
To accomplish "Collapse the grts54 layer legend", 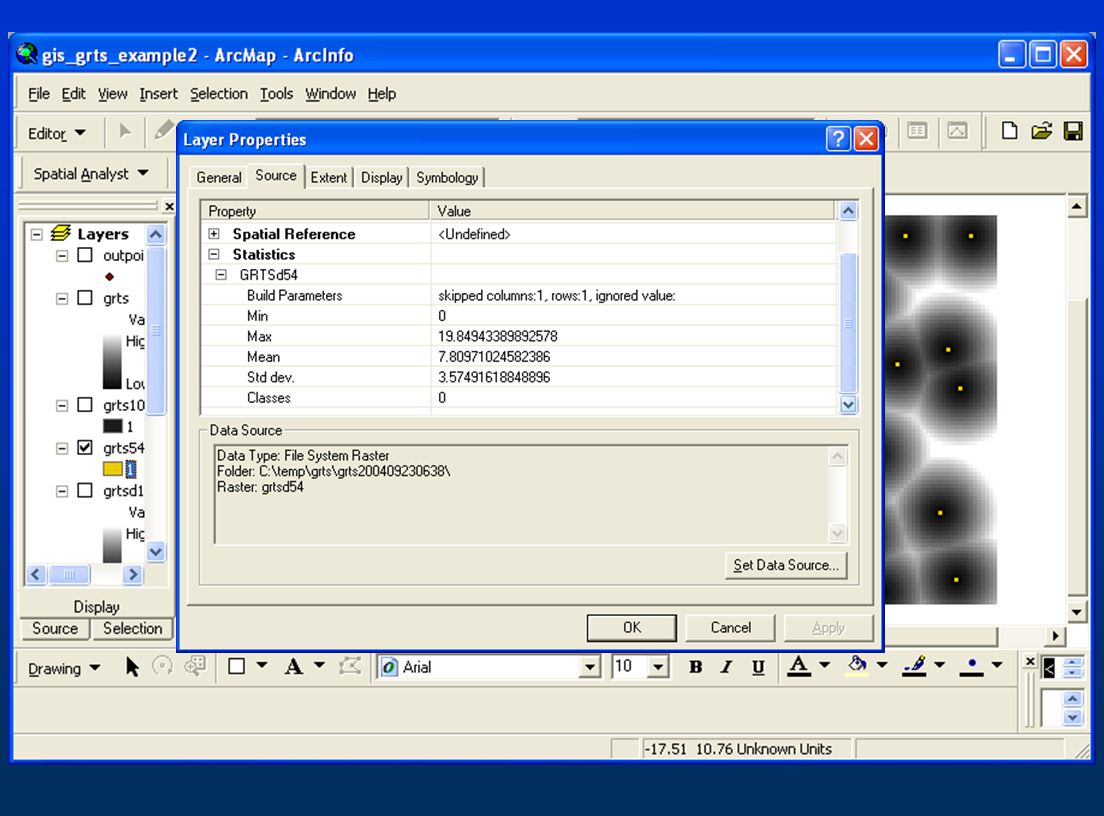I will click(x=62, y=448).
